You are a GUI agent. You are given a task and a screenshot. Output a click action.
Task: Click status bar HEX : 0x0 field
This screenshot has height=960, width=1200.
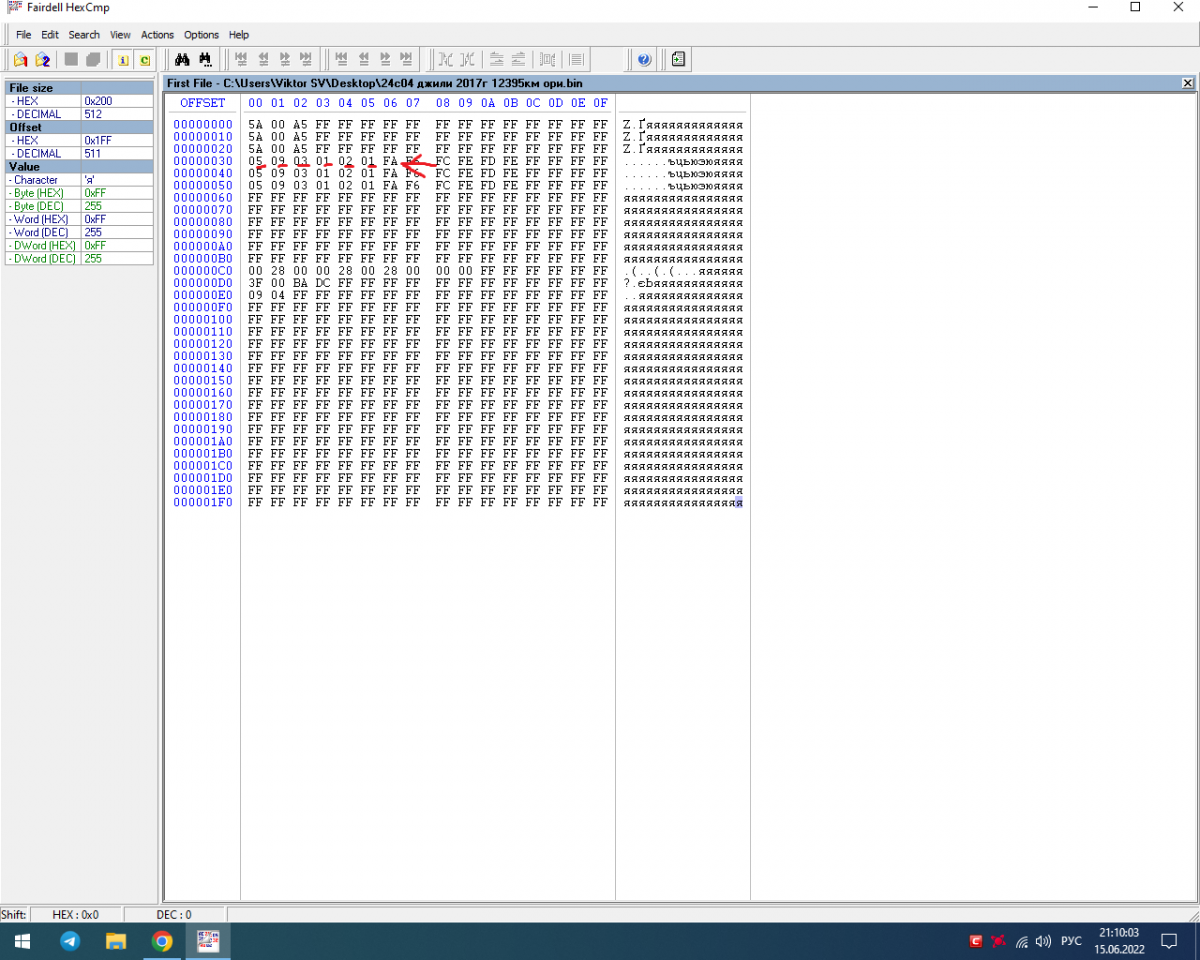pyautogui.click(x=77, y=915)
